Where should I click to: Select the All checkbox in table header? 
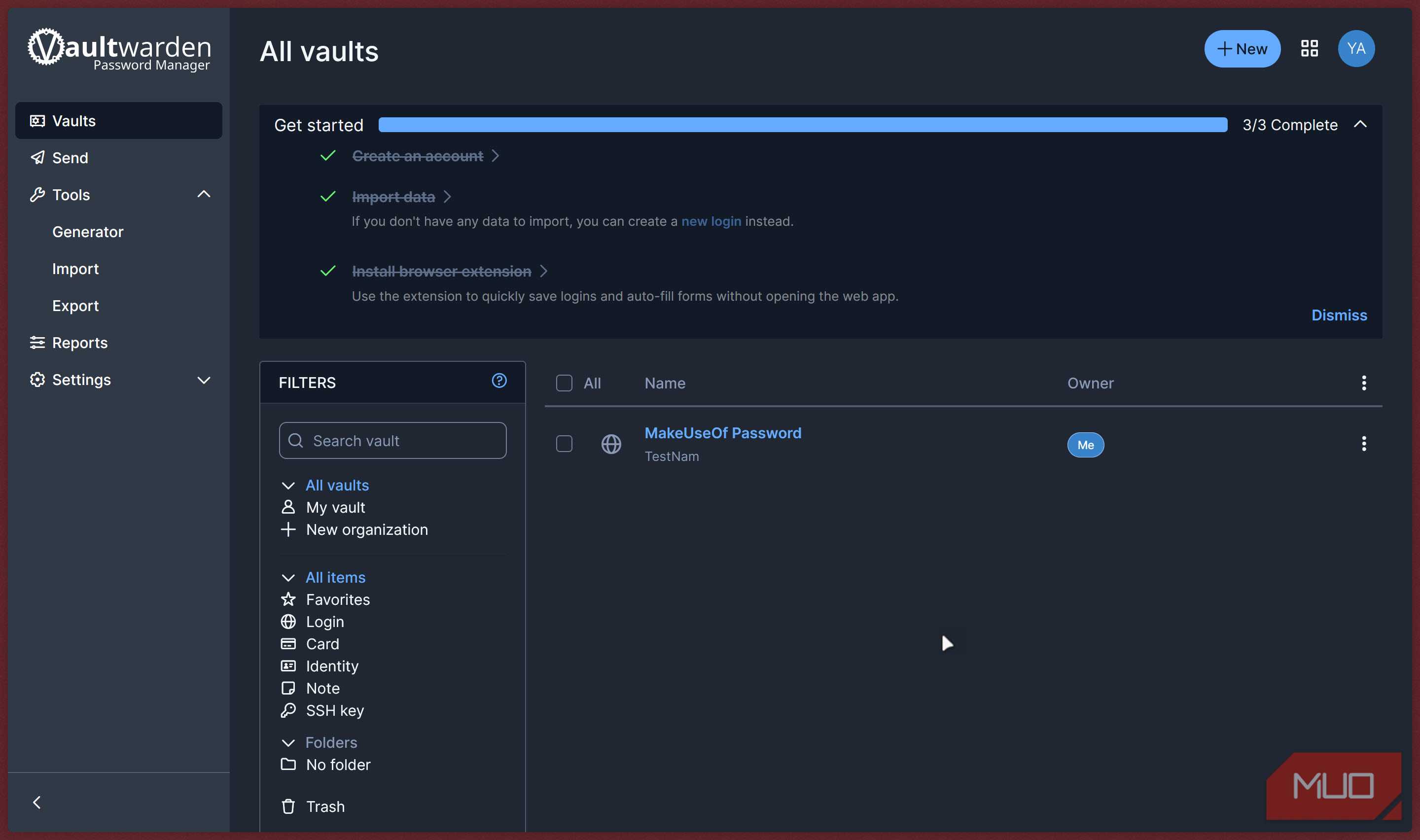(564, 383)
